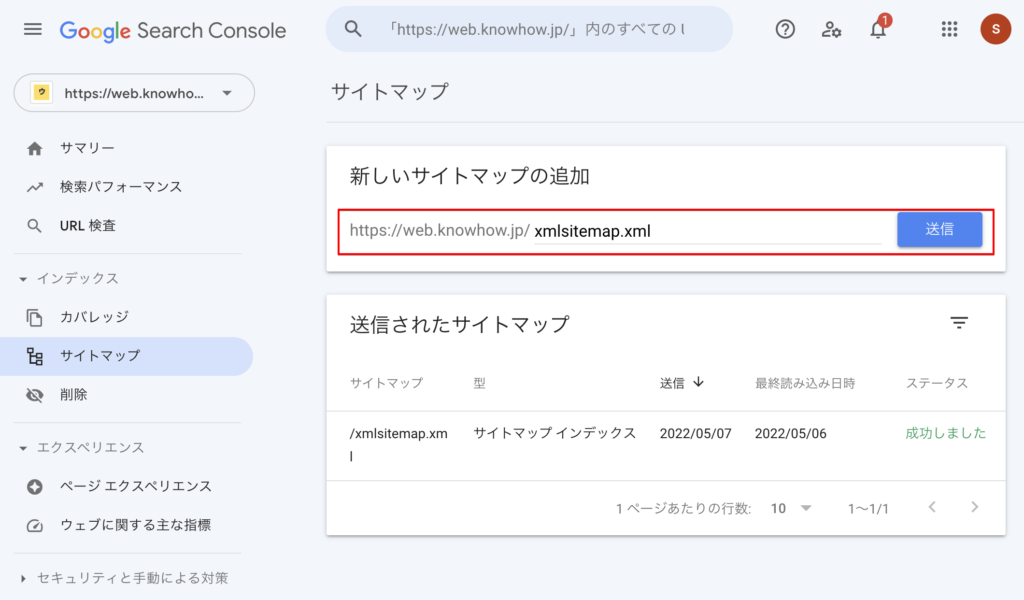Open カバレッジ report
The image size is (1024, 600).
click(x=95, y=317)
